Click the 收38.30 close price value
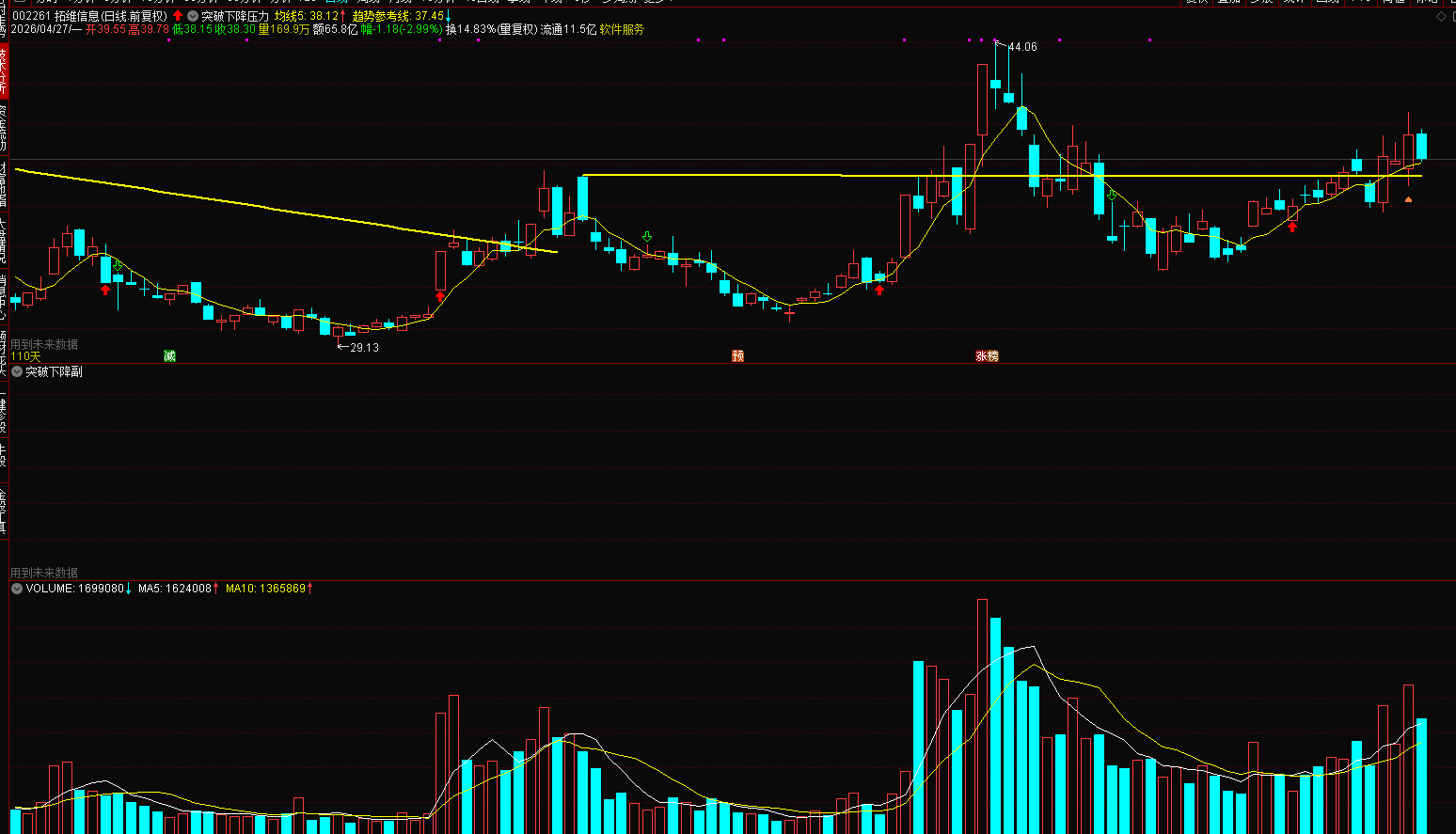Viewport: 1456px width, 834px height. pyautogui.click(x=235, y=29)
